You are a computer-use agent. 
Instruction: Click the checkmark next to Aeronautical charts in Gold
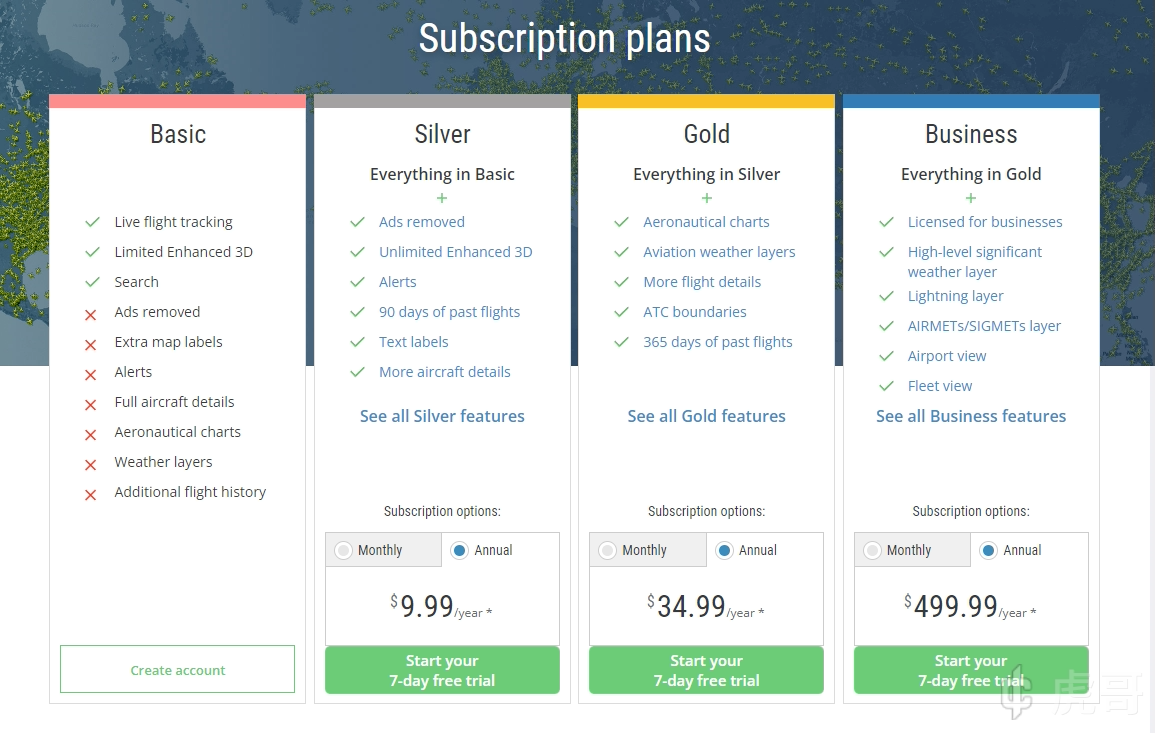coord(621,222)
